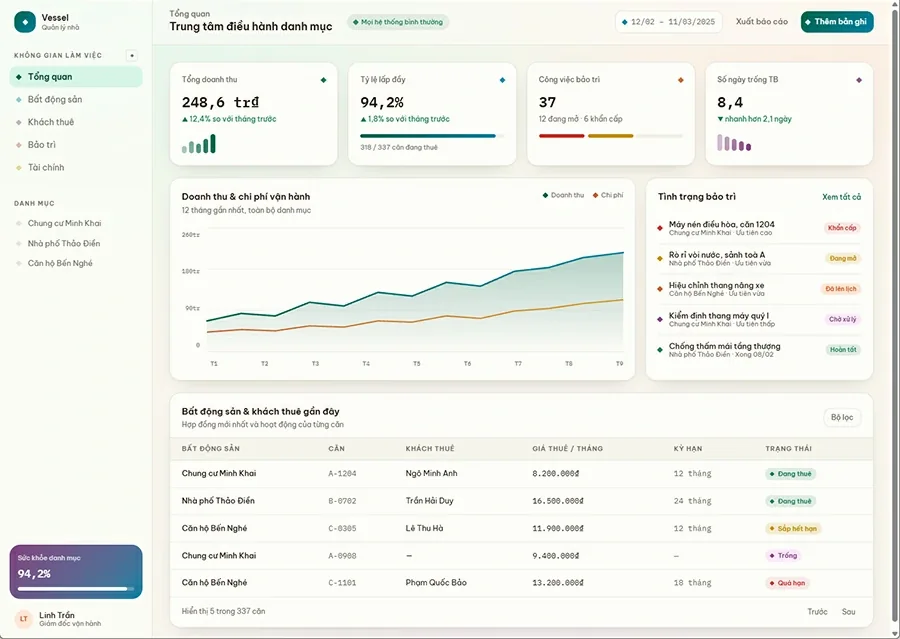Click the Đang thuê badge in row A-1204
The image size is (900, 639).
790,474
